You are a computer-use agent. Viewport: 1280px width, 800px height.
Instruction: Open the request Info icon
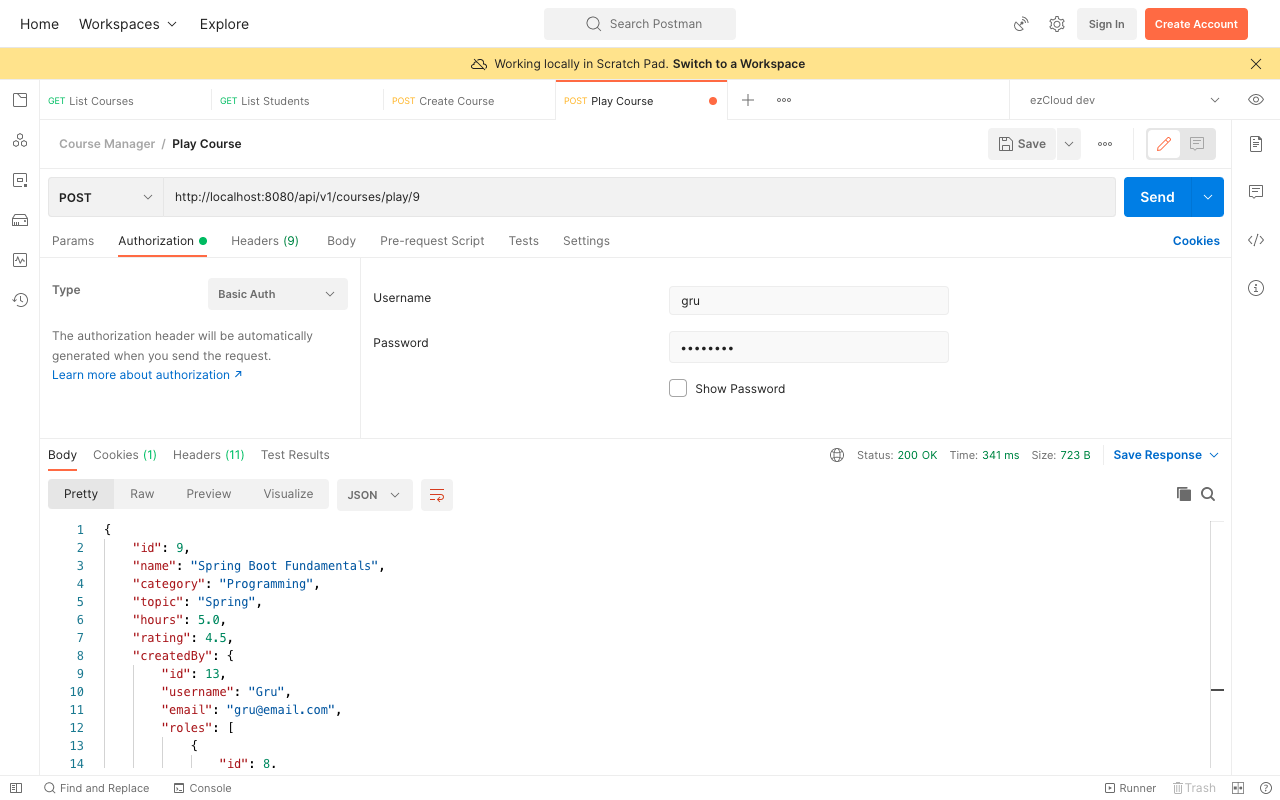[1256, 288]
